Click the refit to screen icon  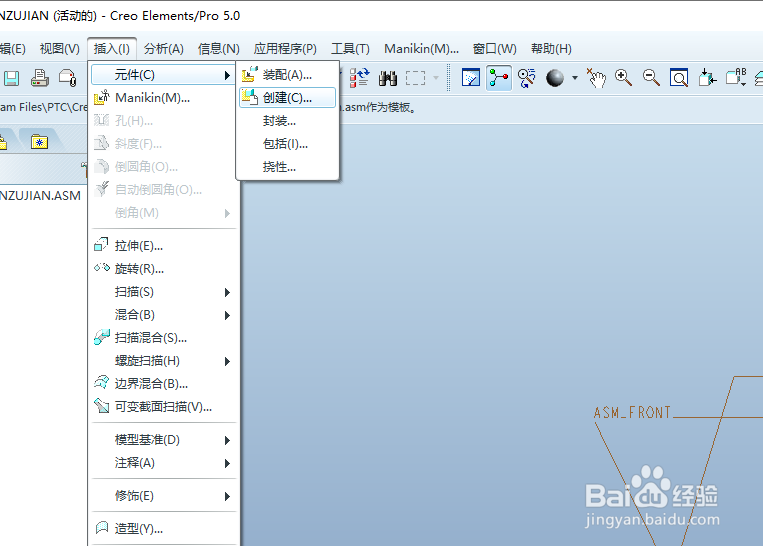coord(679,78)
